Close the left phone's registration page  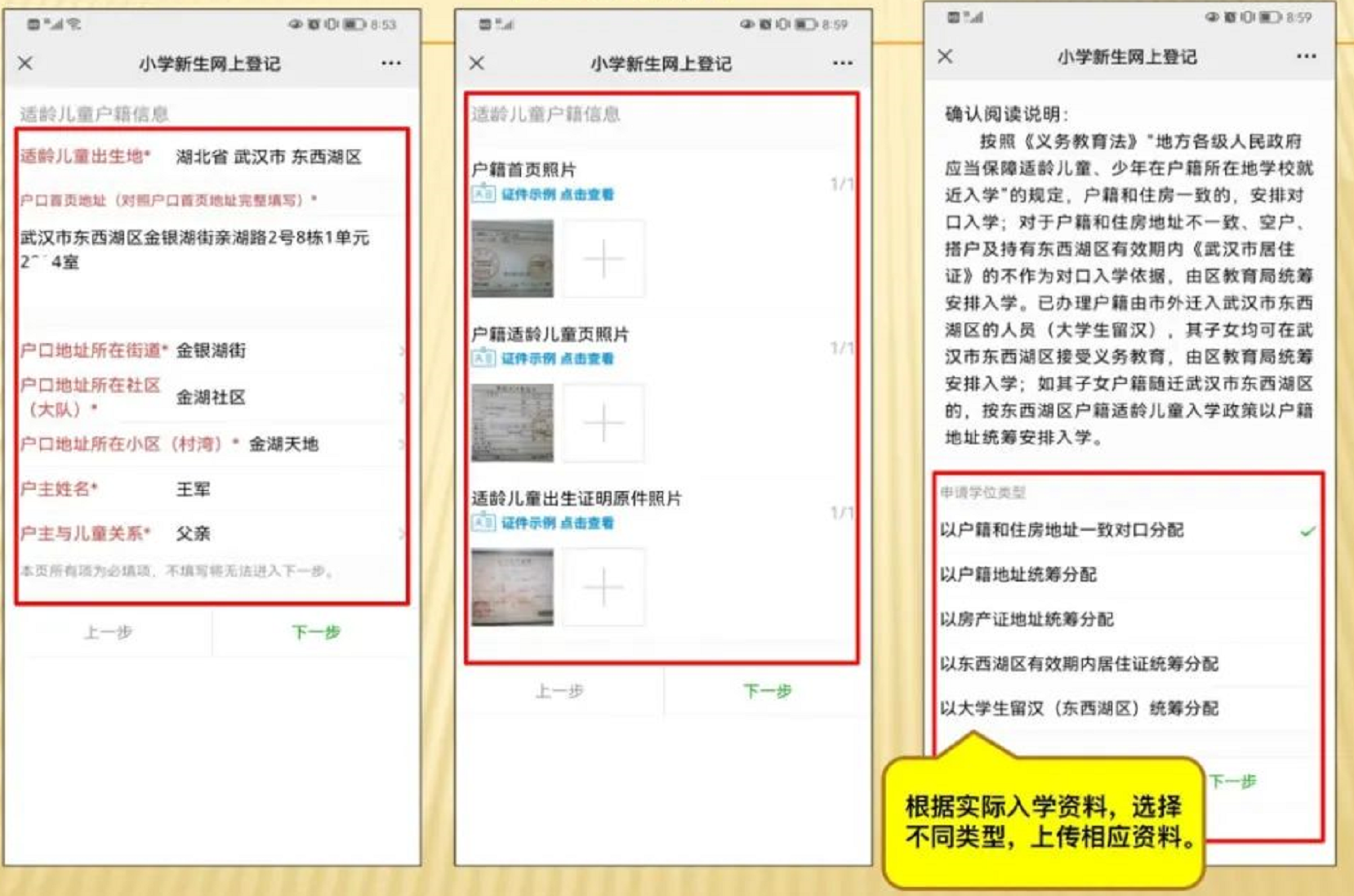pos(25,63)
